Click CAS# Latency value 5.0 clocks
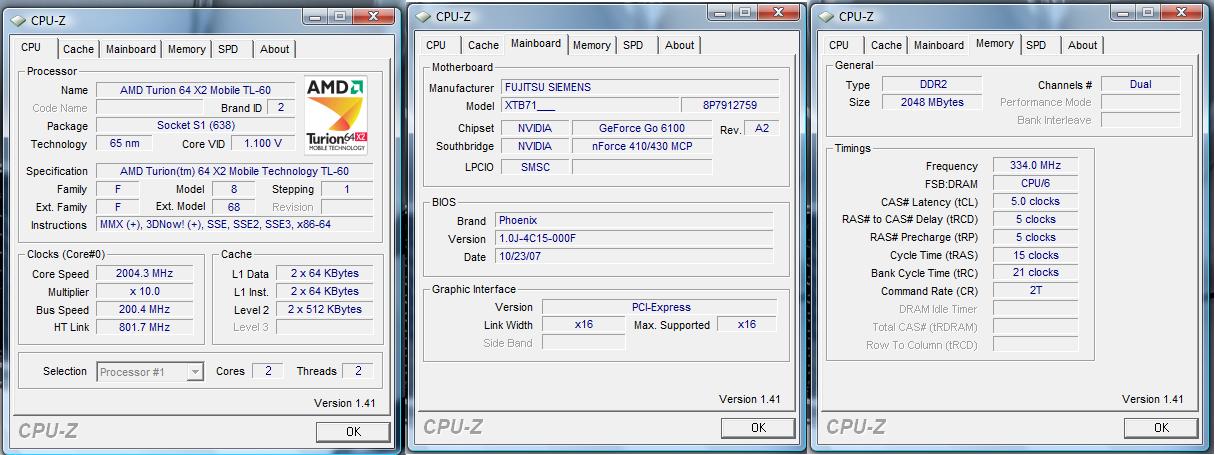 [x=1035, y=202]
